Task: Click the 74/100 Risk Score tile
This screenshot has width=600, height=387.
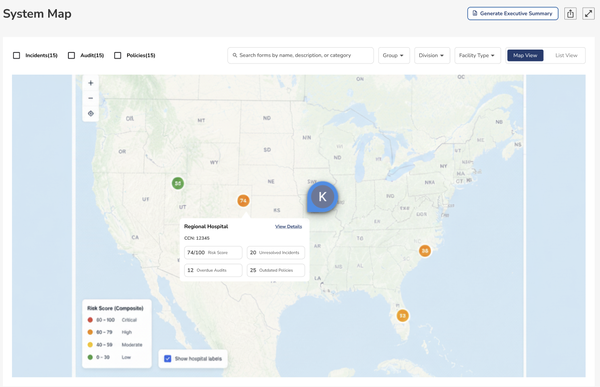Action: click(213, 253)
